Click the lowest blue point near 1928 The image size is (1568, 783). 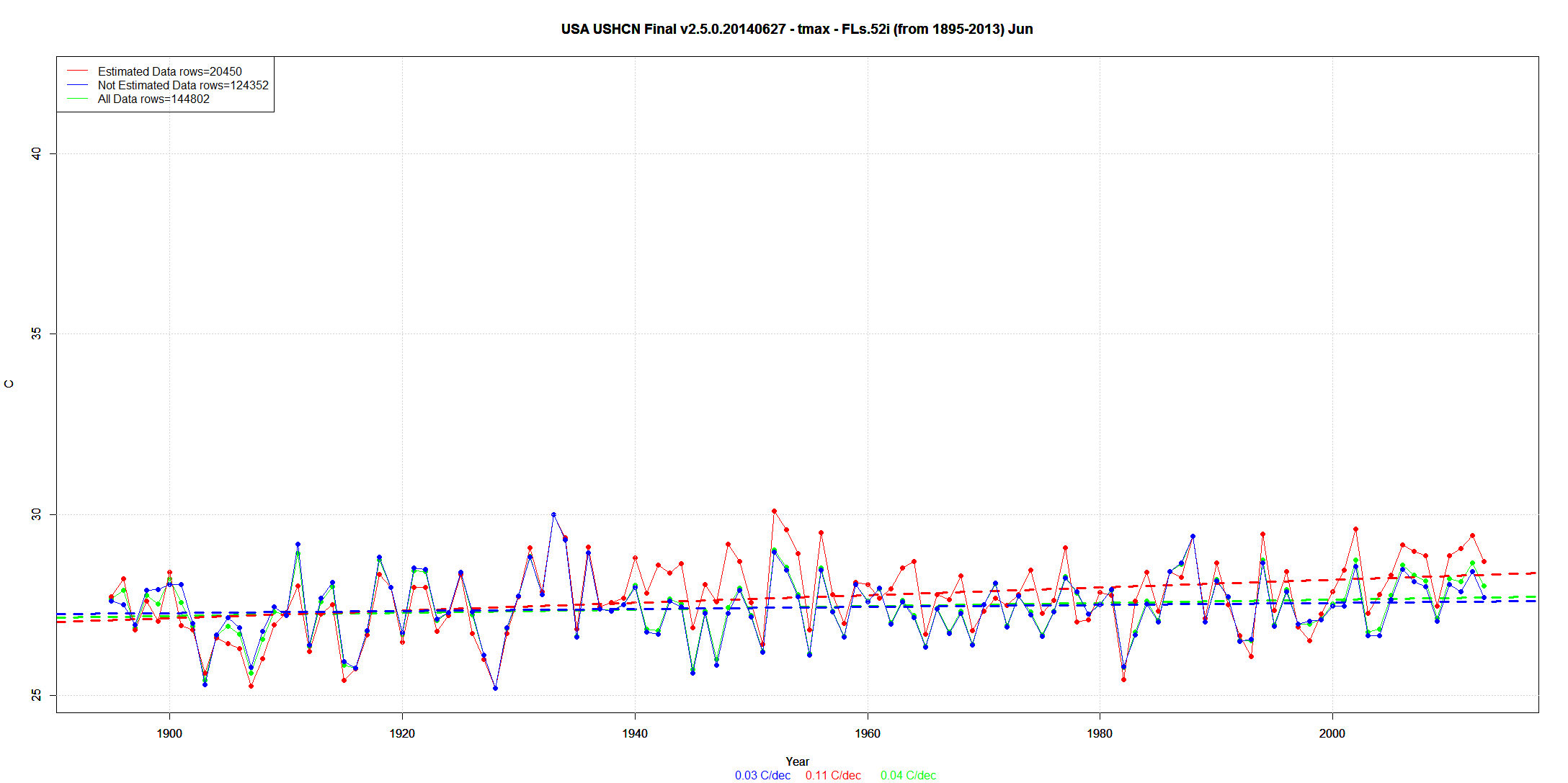pyautogui.click(x=495, y=689)
